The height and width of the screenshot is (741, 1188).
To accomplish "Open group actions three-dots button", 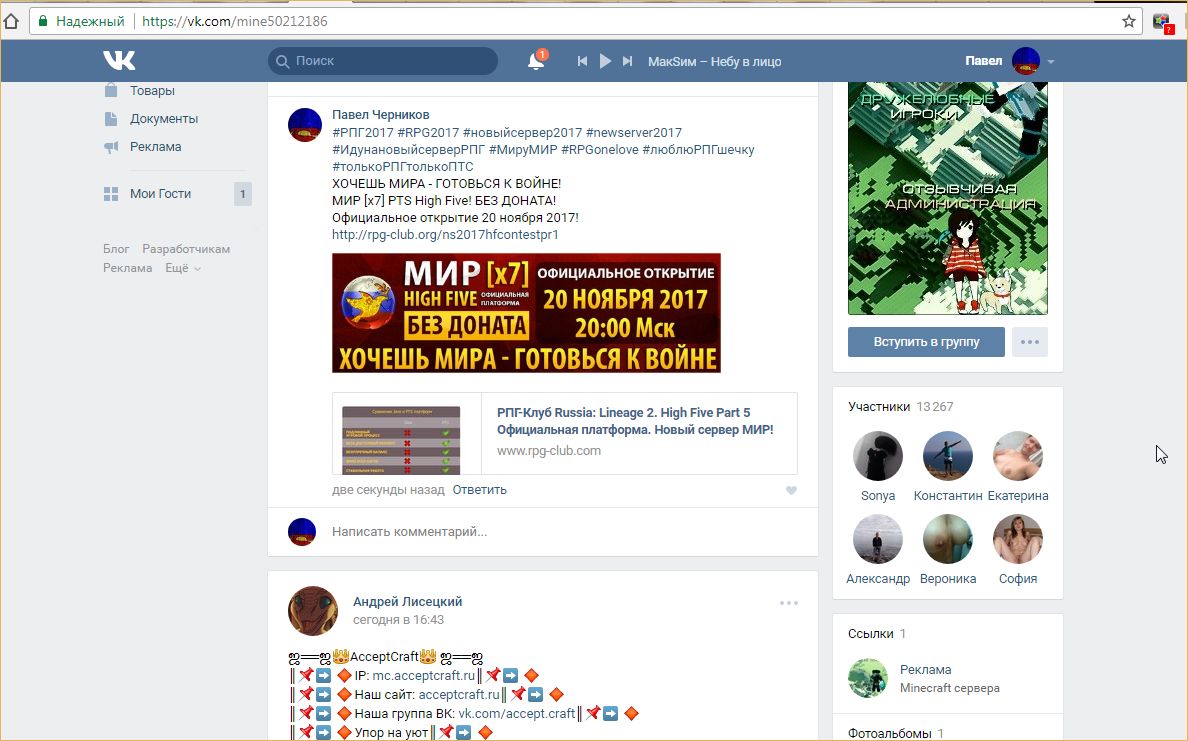I will click(1030, 342).
